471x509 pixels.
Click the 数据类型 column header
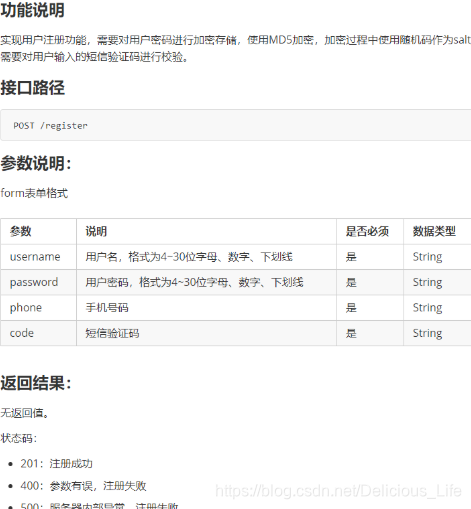point(434,231)
